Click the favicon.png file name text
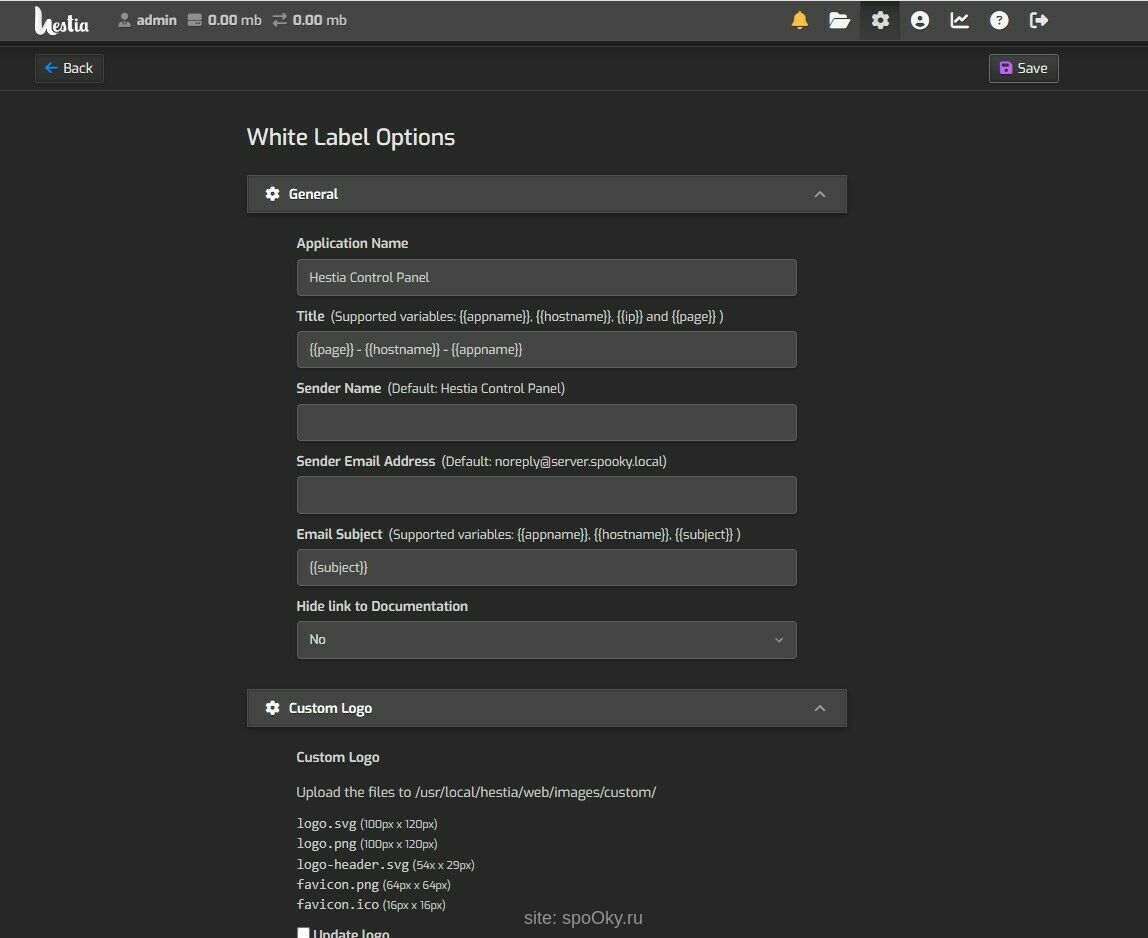Image resolution: width=1148 pixels, height=938 pixels. 338,885
